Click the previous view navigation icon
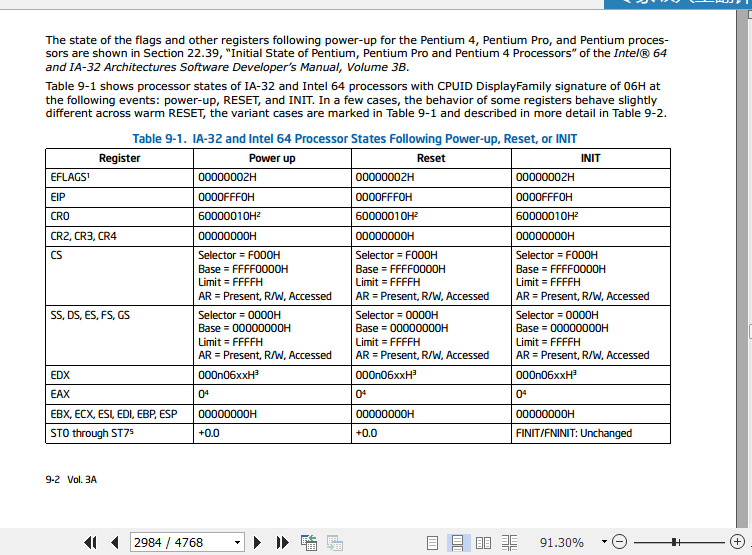The height and width of the screenshot is (555, 752). tap(309, 543)
